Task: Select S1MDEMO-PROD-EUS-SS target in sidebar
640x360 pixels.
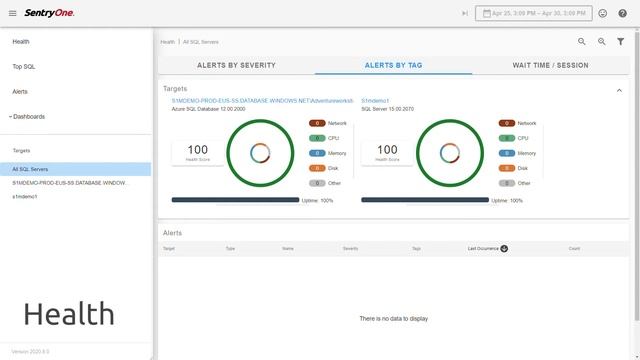Action: tap(69, 183)
